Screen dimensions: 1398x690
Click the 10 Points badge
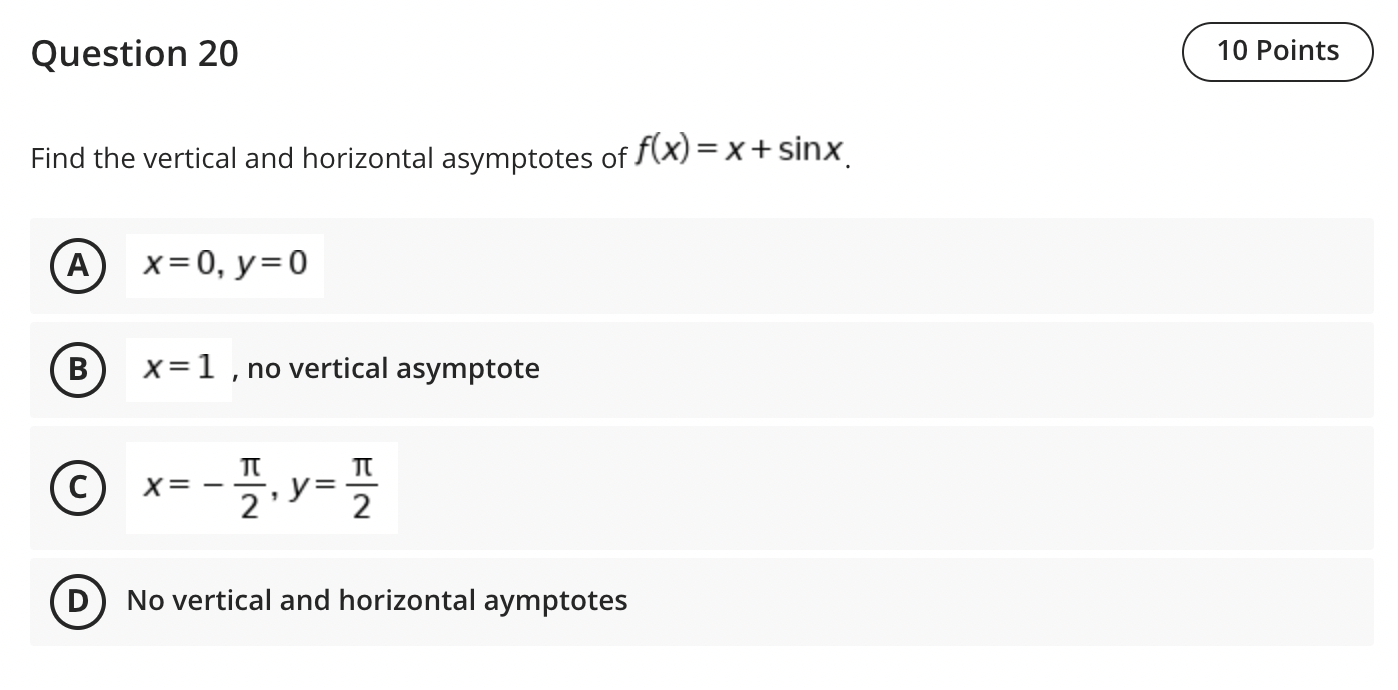[x=1277, y=50]
